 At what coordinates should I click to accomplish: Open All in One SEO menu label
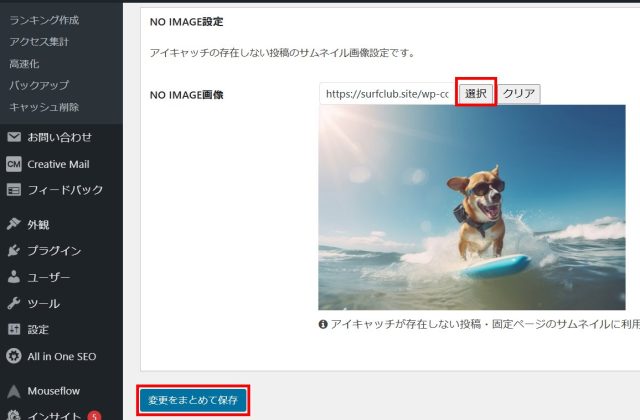point(62,356)
